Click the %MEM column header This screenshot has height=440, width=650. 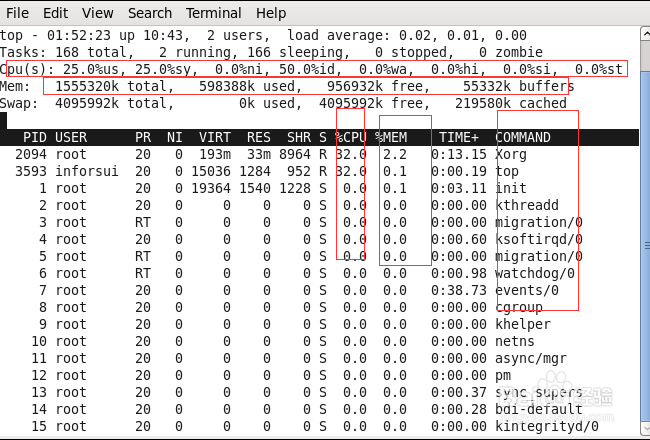click(392, 137)
